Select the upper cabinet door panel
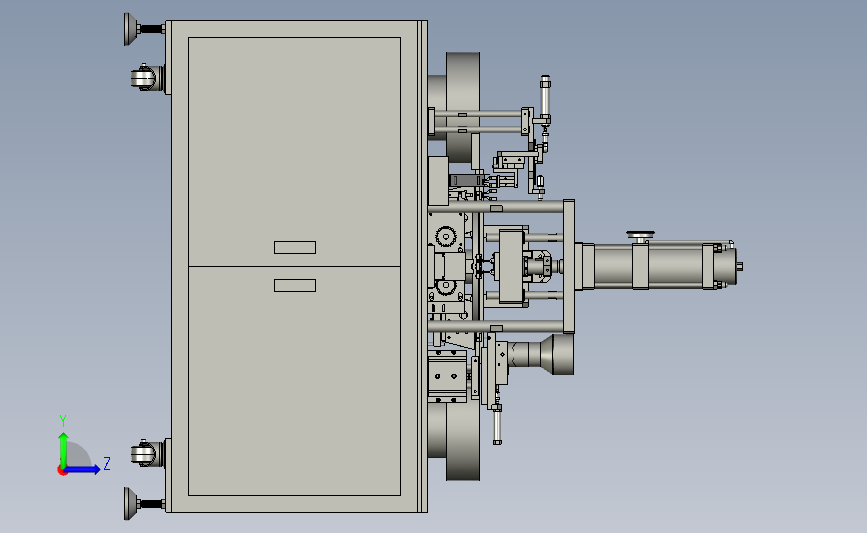Image resolution: width=867 pixels, height=533 pixels. 294,152
